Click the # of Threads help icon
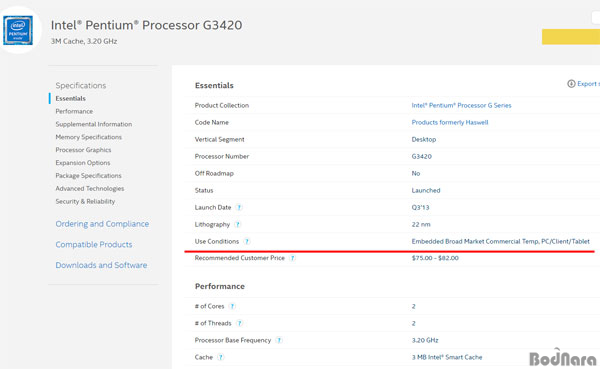600x369 pixels. click(x=240, y=323)
